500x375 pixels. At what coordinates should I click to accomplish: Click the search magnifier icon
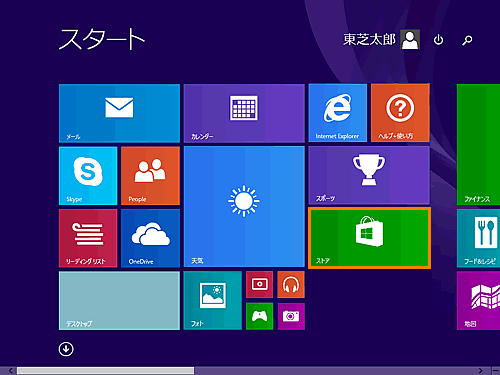click(x=467, y=40)
